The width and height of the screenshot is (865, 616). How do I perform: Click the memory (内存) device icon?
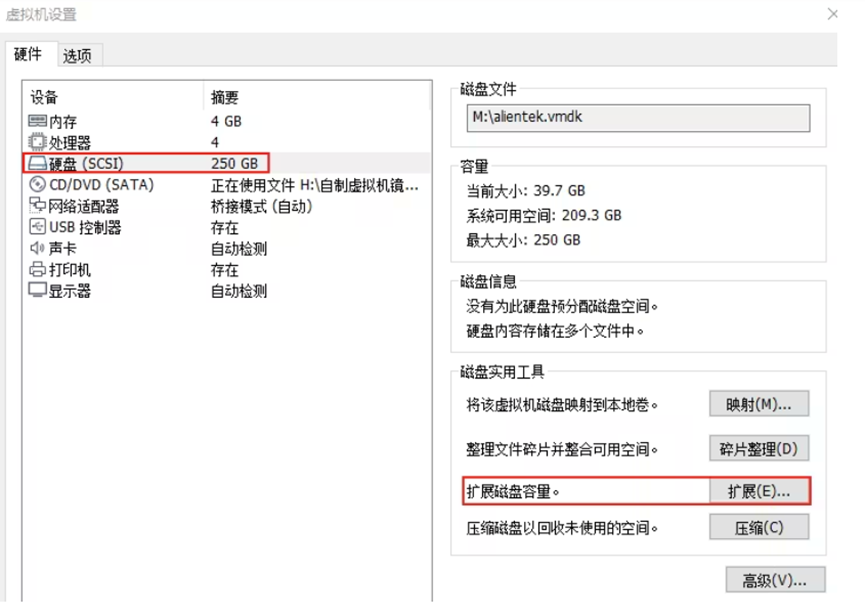coord(38,121)
